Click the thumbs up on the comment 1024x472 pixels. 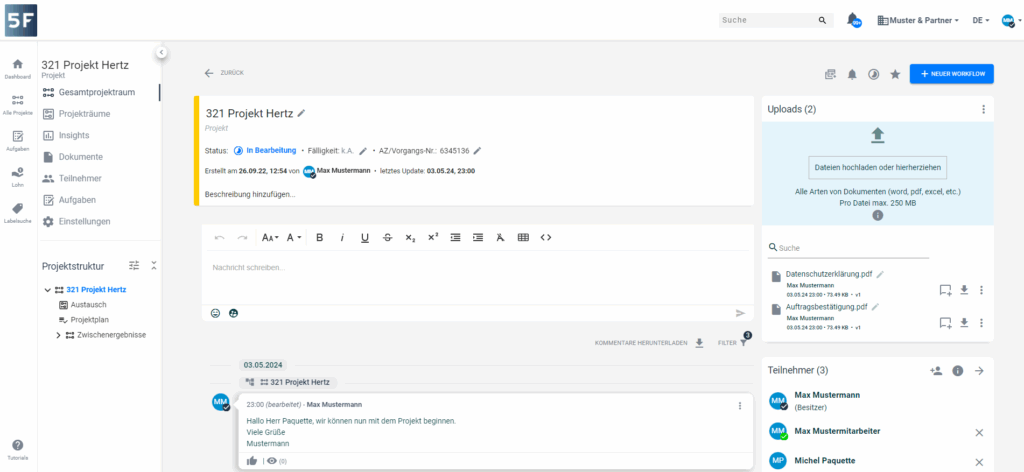[253, 460]
